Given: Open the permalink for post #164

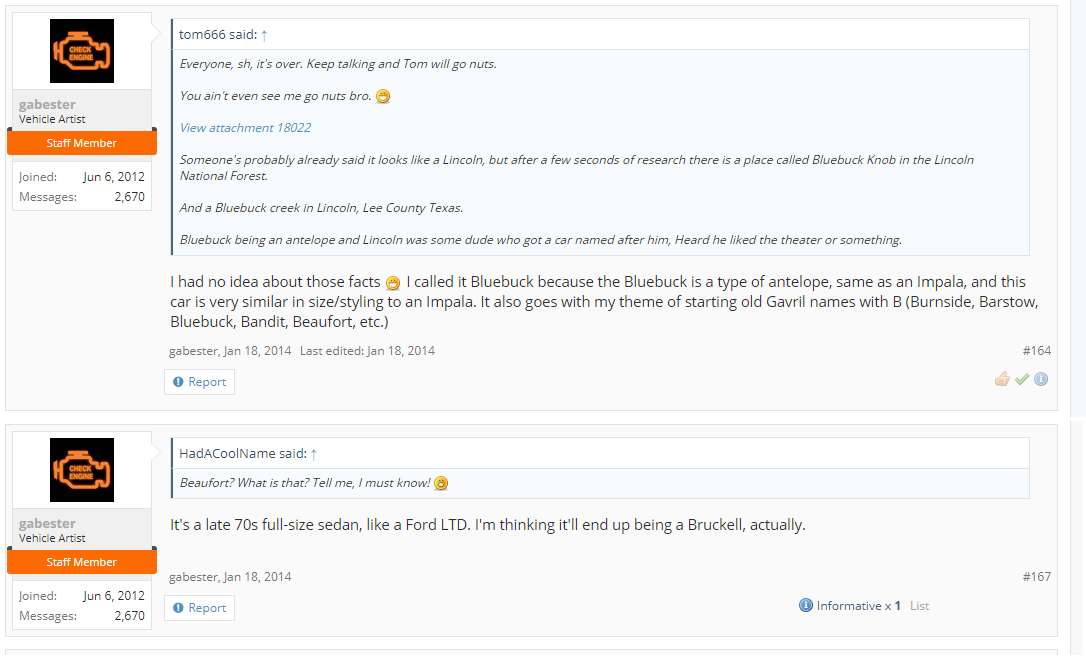Looking at the screenshot, I should [x=1036, y=351].
